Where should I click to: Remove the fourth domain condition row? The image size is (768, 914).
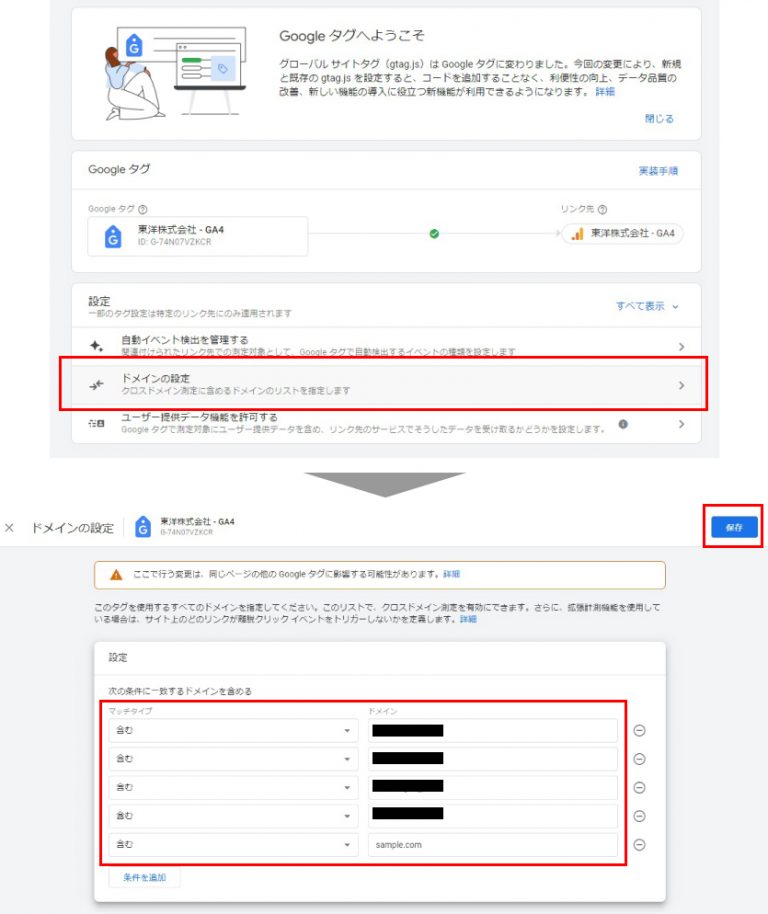click(639, 816)
